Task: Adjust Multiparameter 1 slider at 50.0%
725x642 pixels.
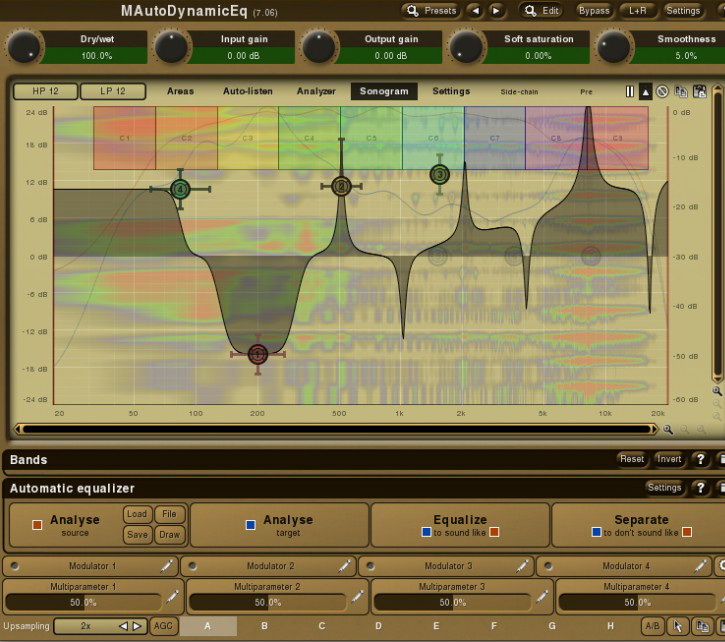Action: [x=83, y=602]
